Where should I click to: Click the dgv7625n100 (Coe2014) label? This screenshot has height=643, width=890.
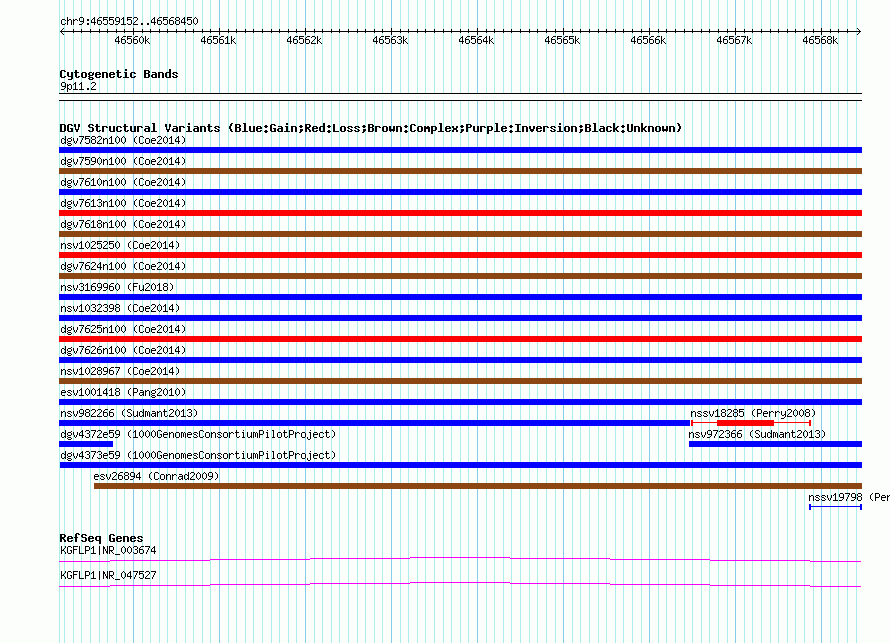(x=123, y=329)
